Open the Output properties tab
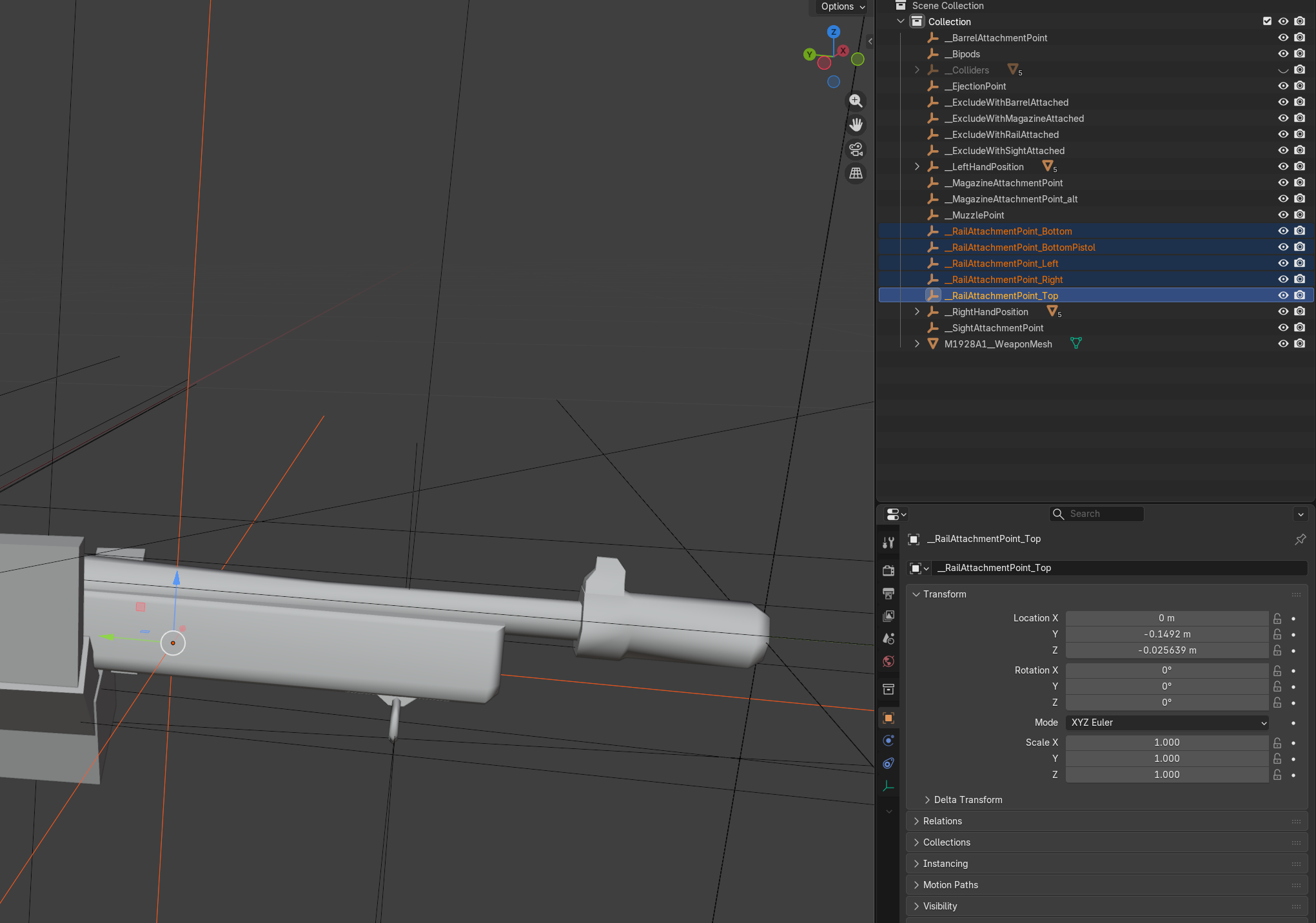Viewport: 1316px width, 923px height. [x=889, y=594]
